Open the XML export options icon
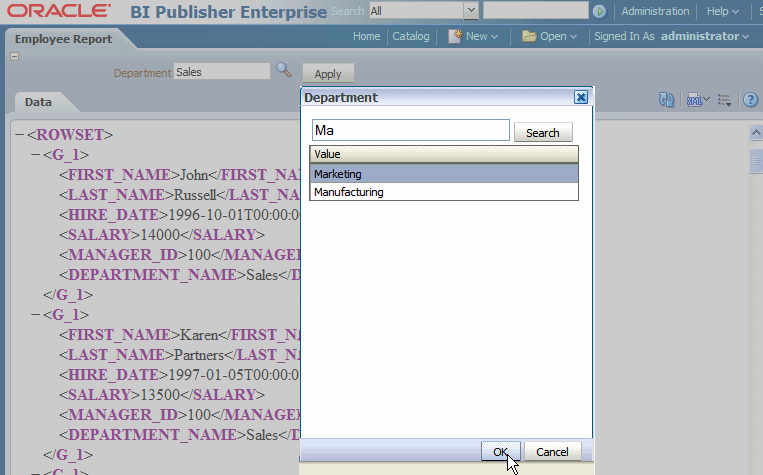Viewport: 763px width, 475px height. (698, 100)
